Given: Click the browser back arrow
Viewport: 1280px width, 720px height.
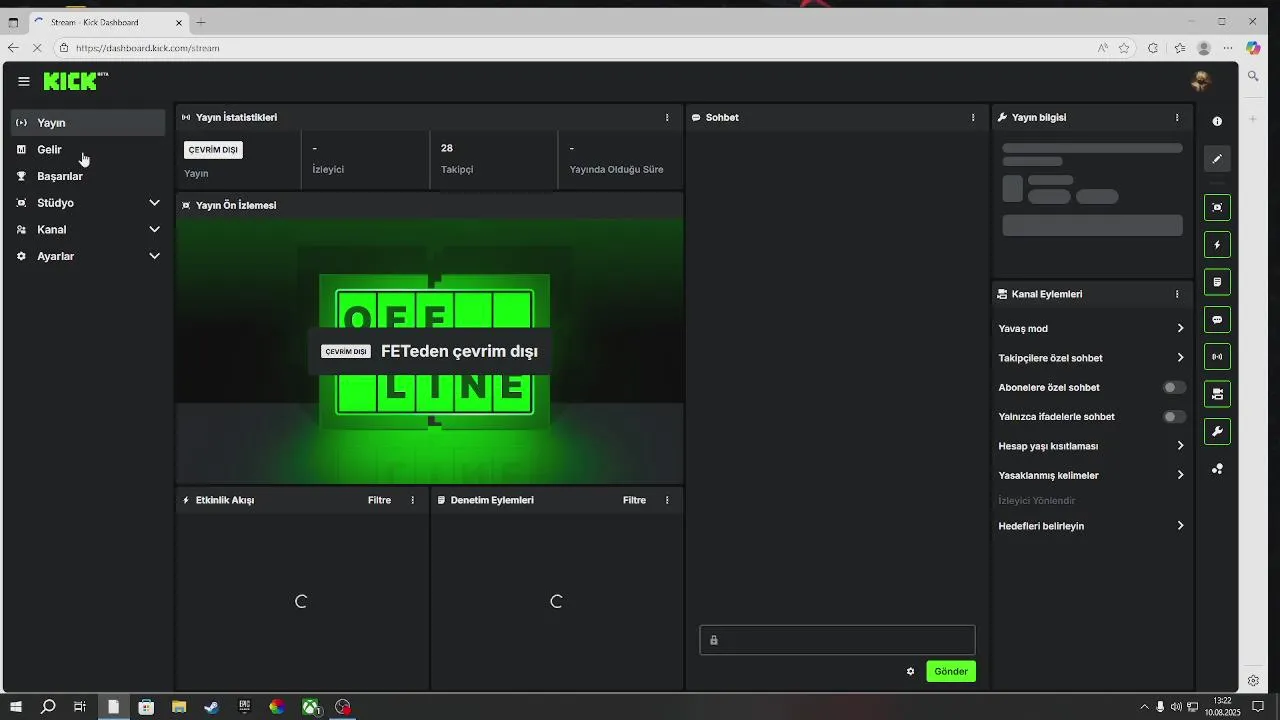Looking at the screenshot, I should tap(13, 48).
